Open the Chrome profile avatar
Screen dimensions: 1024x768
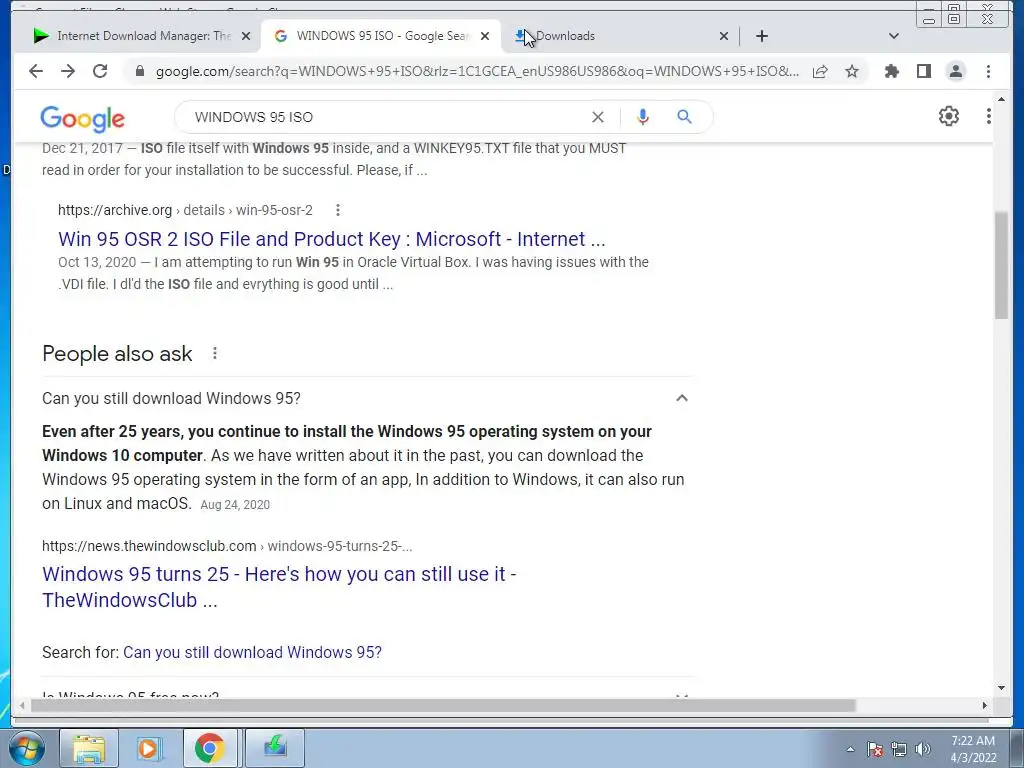955,71
